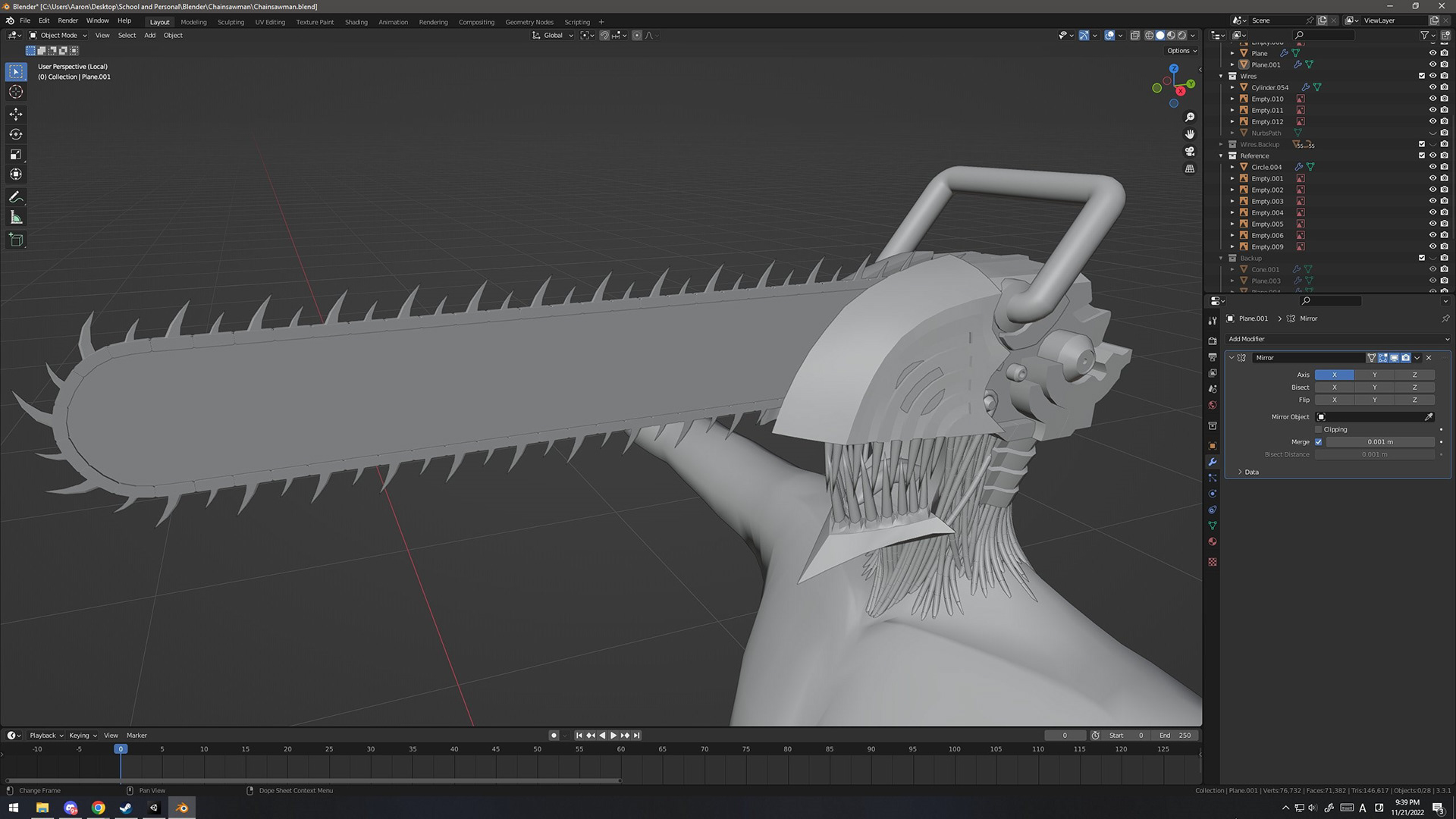Viewport: 1456px width, 819px height.
Task: Open viewport Add menu
Action: (x=150, y=36)
